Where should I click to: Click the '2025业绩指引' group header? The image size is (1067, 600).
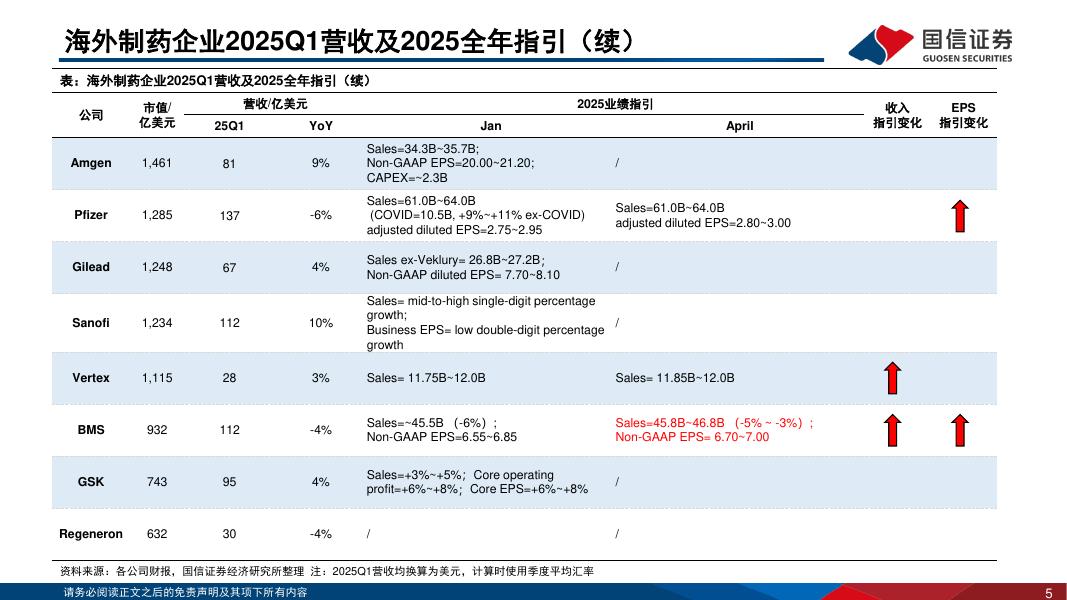614,104
